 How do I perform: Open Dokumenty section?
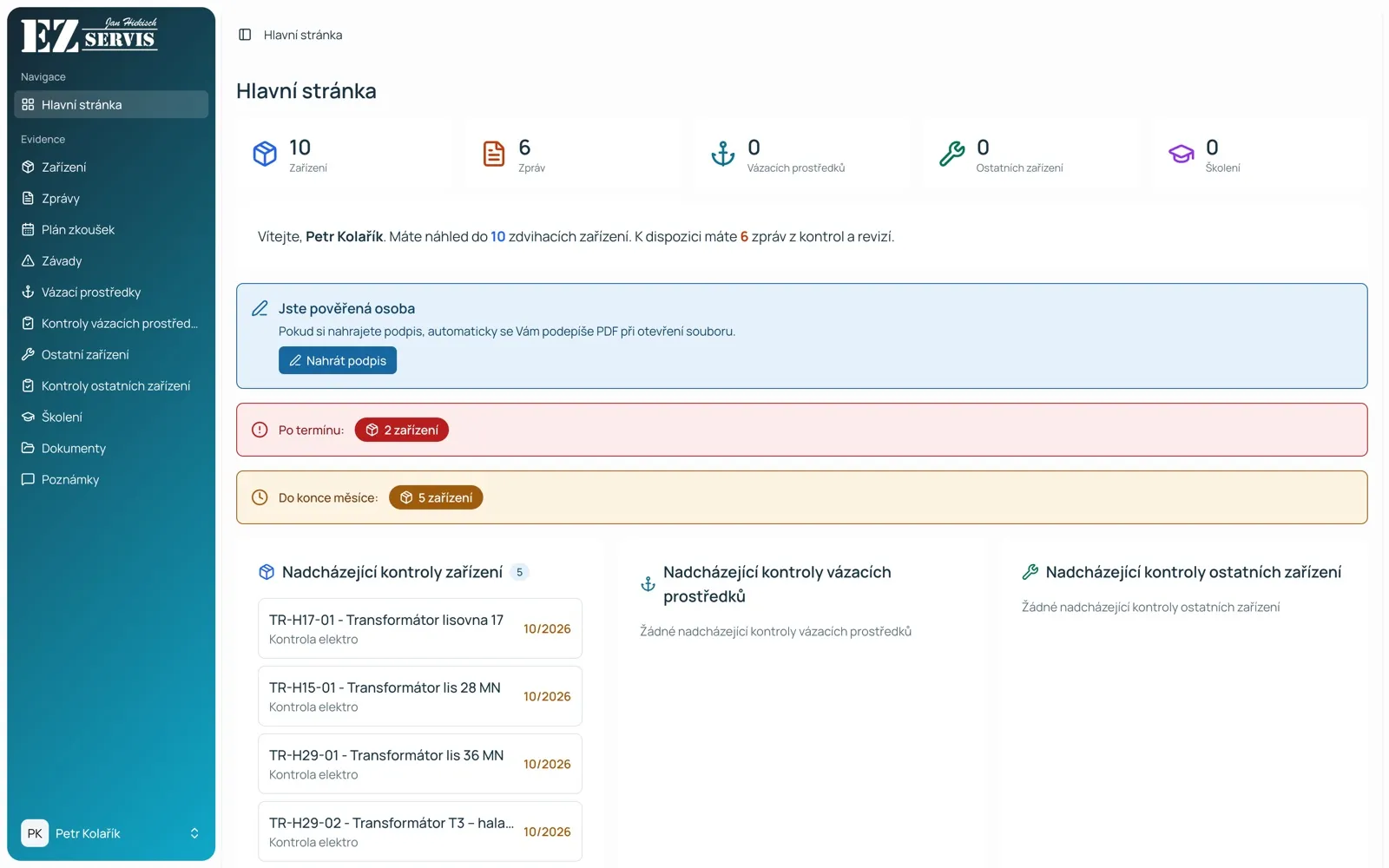[111, 448]
